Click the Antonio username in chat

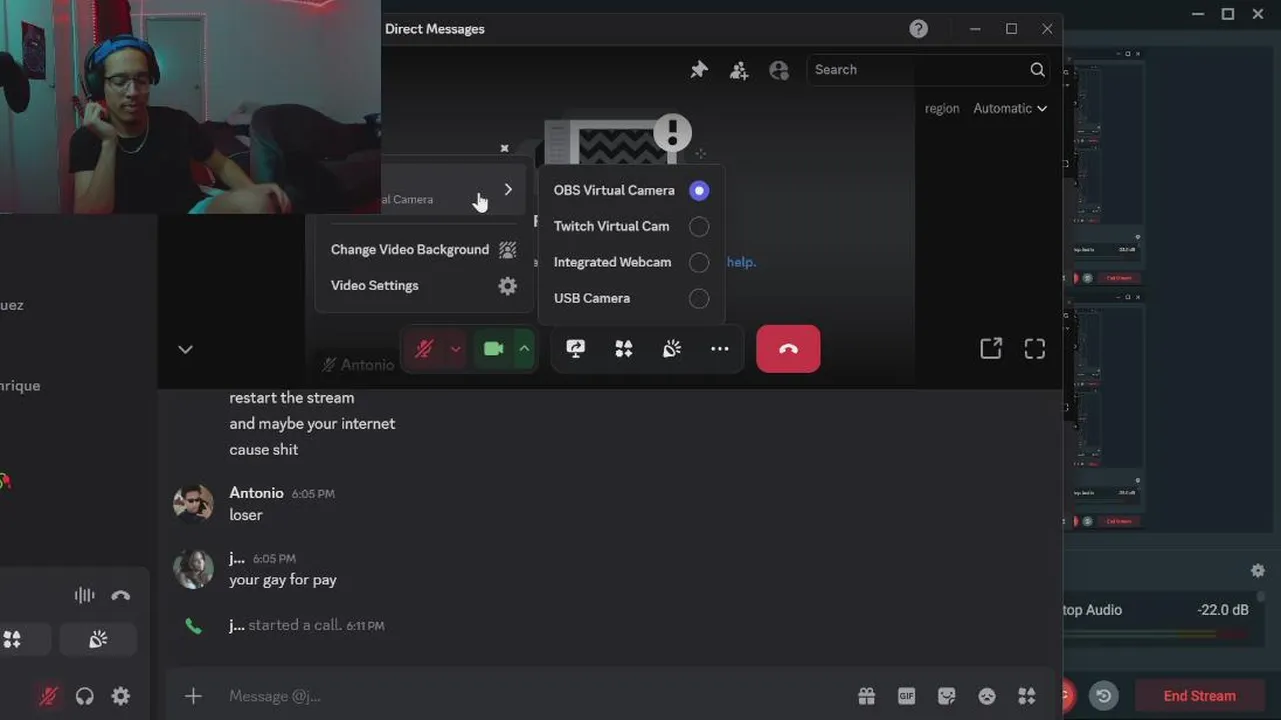click(x=256, y=493)
